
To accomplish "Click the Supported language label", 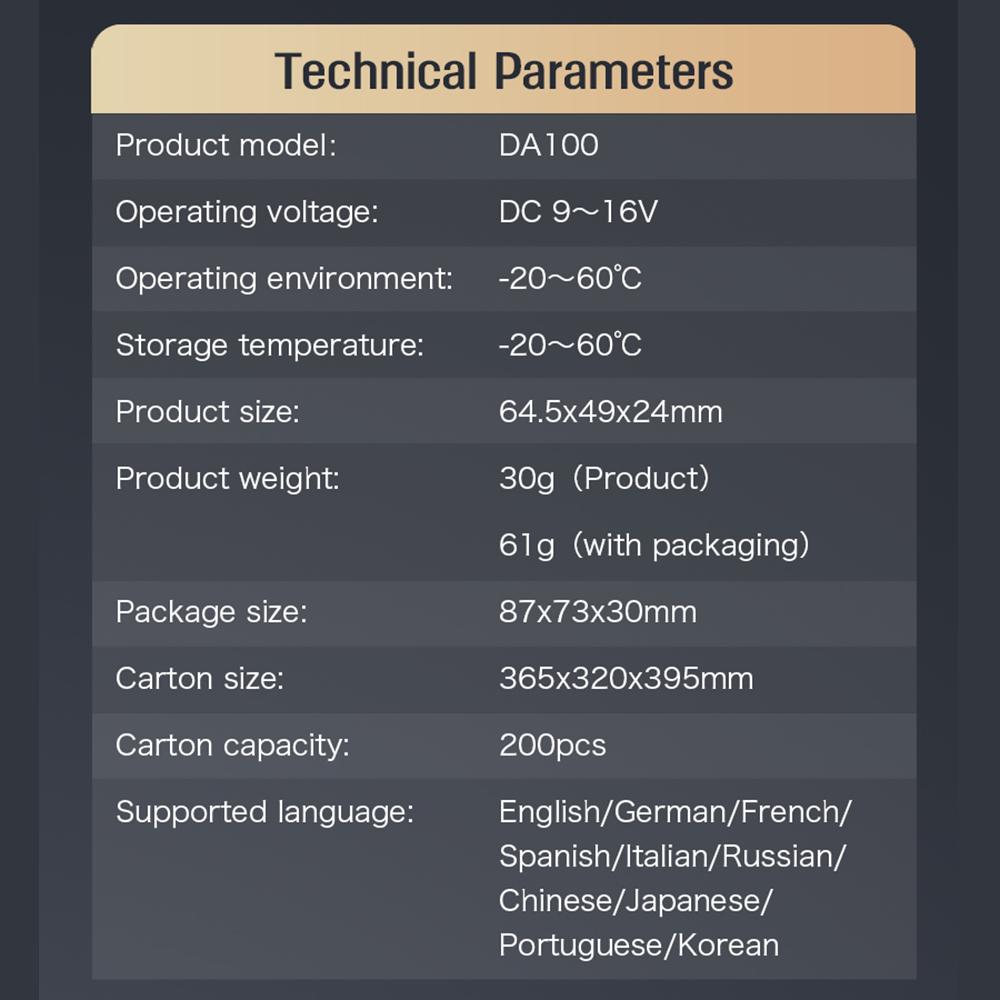I will click(x=265, y=811).
